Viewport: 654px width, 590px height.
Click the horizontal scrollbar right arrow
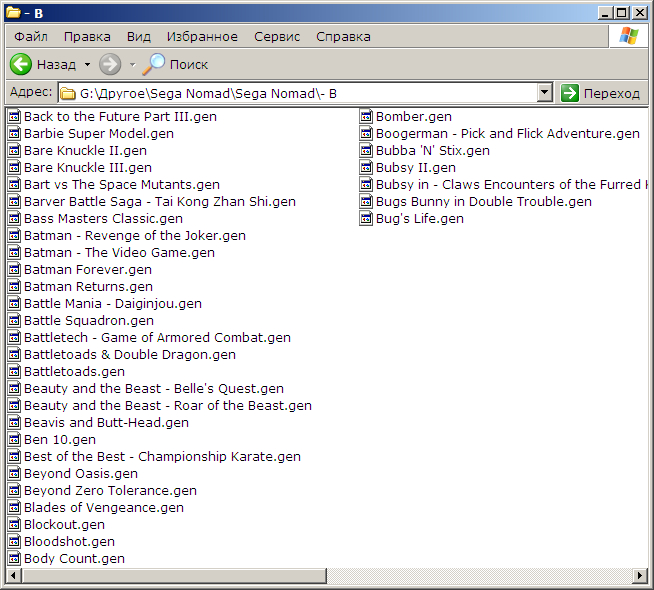click(x=639, y=577)
